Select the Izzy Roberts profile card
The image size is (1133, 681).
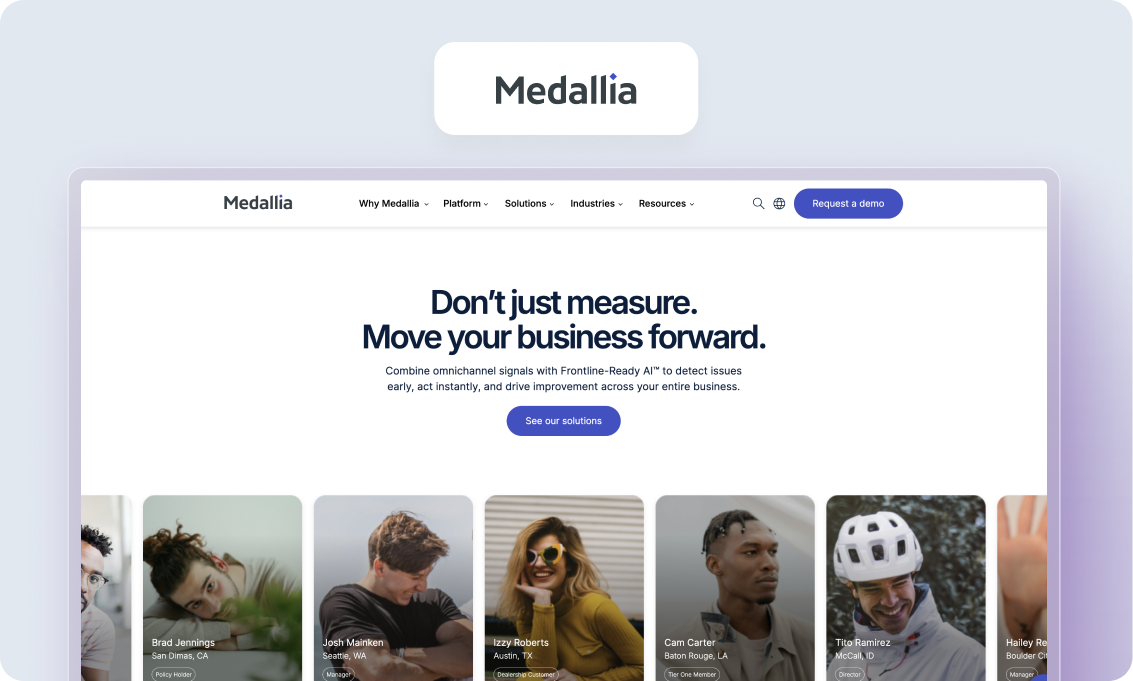coord(564,588)
